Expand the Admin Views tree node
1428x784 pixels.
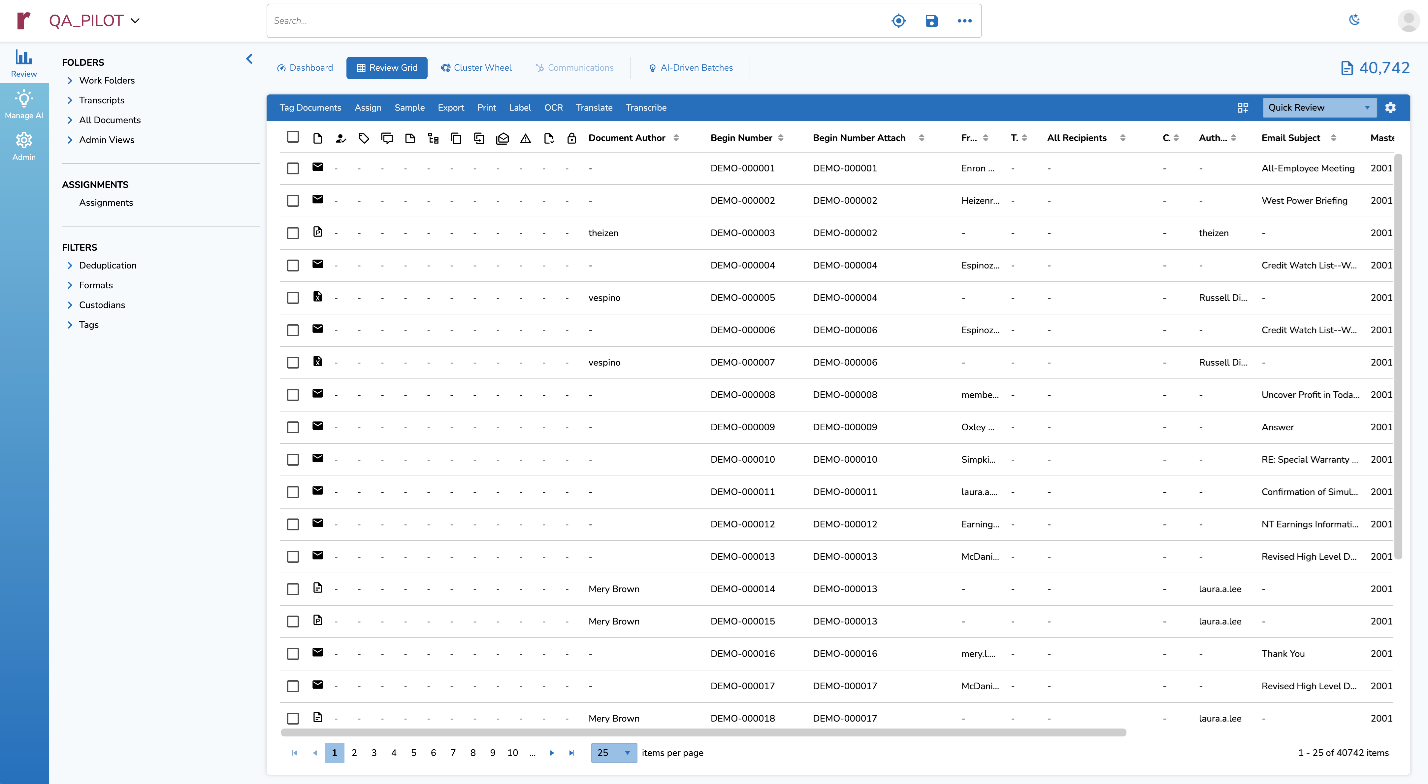coord(70,140)
